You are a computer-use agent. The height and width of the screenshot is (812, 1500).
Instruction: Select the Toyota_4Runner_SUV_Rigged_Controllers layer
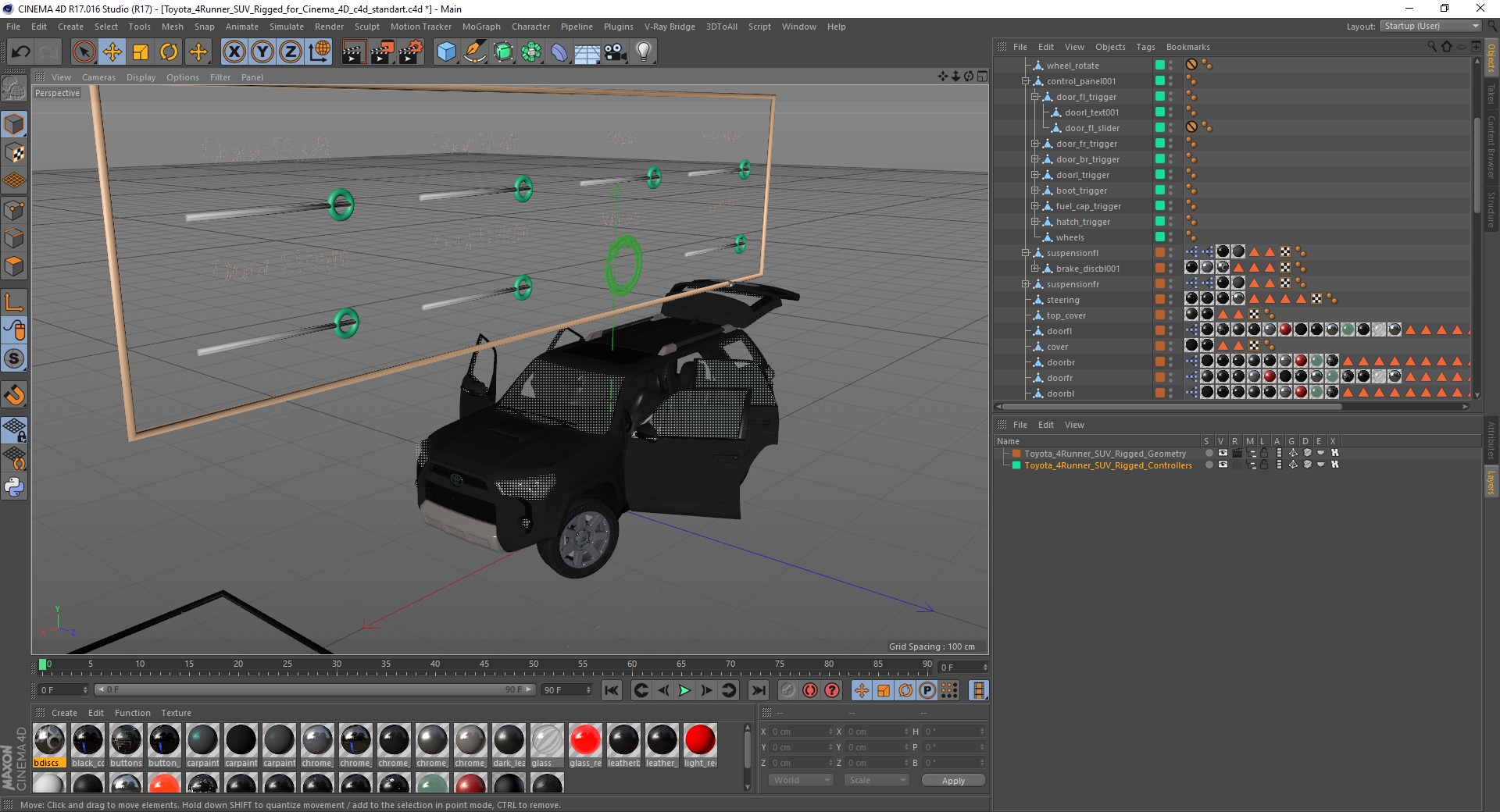[x=1108, y=465]
